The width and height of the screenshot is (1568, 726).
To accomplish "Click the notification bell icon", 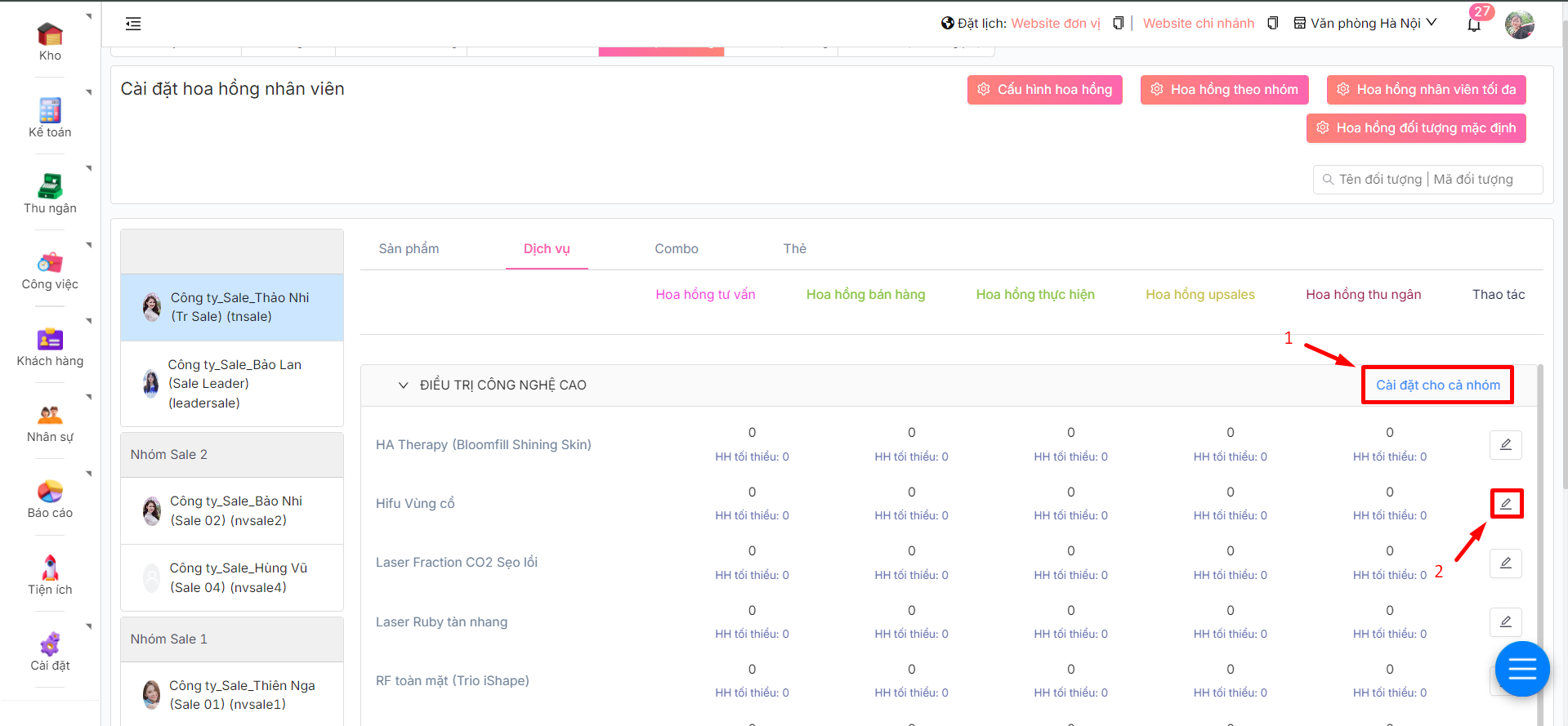I will [1473, 24].
